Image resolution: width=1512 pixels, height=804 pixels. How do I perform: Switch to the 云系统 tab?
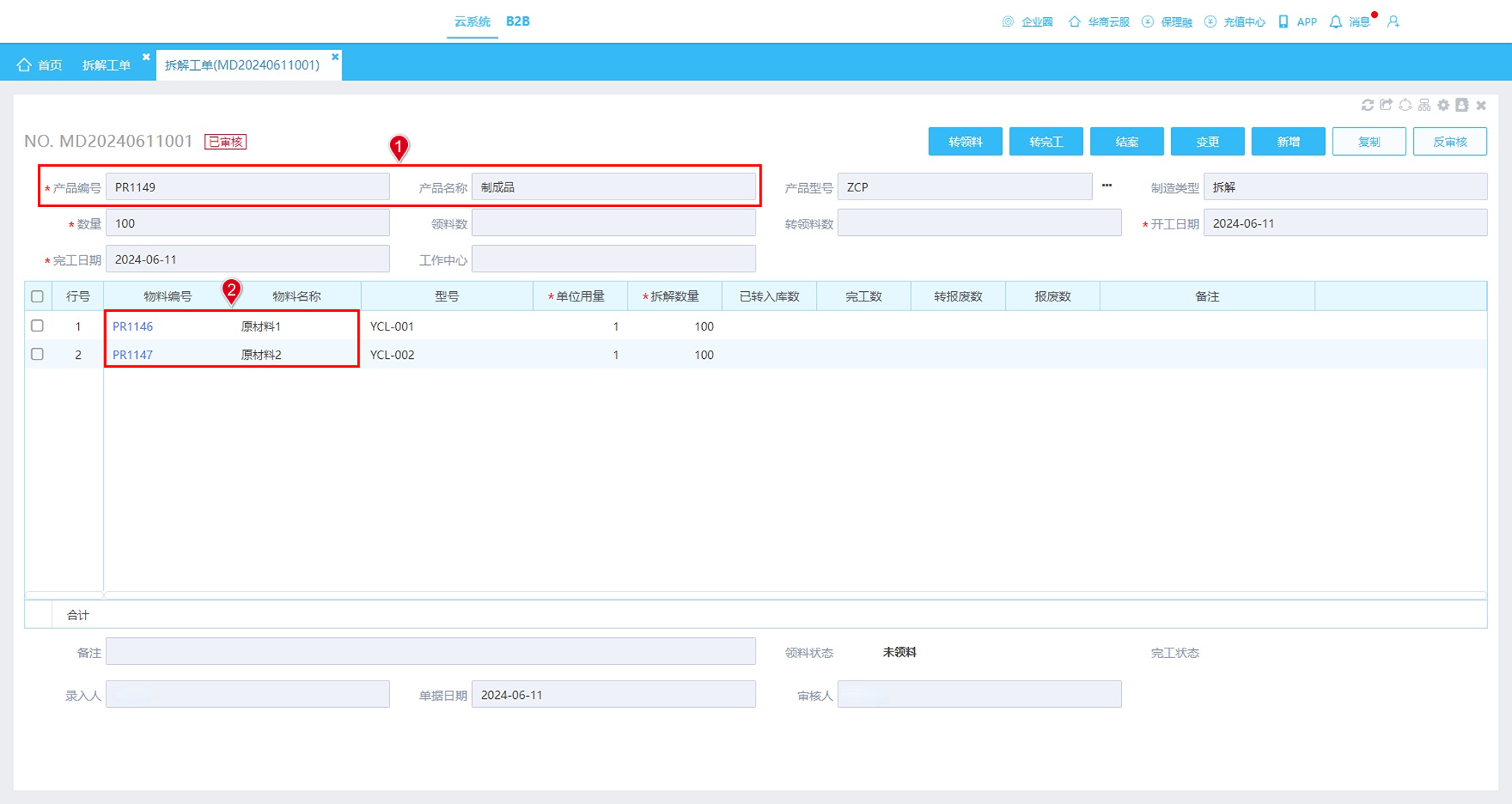tap(472, 22)
